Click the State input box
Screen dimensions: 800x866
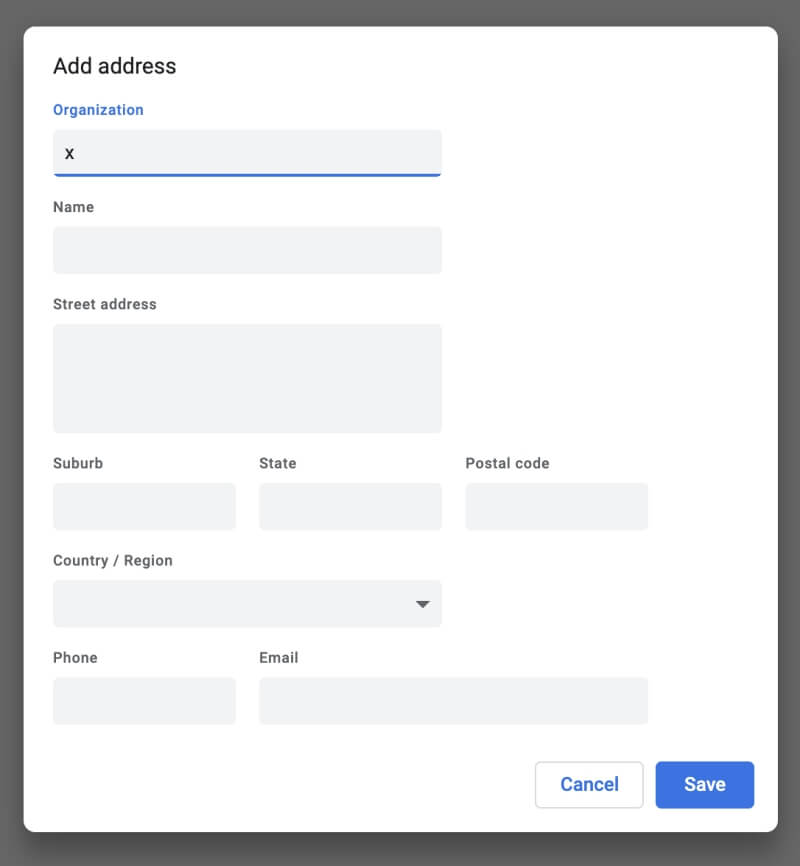pos(350,506)
